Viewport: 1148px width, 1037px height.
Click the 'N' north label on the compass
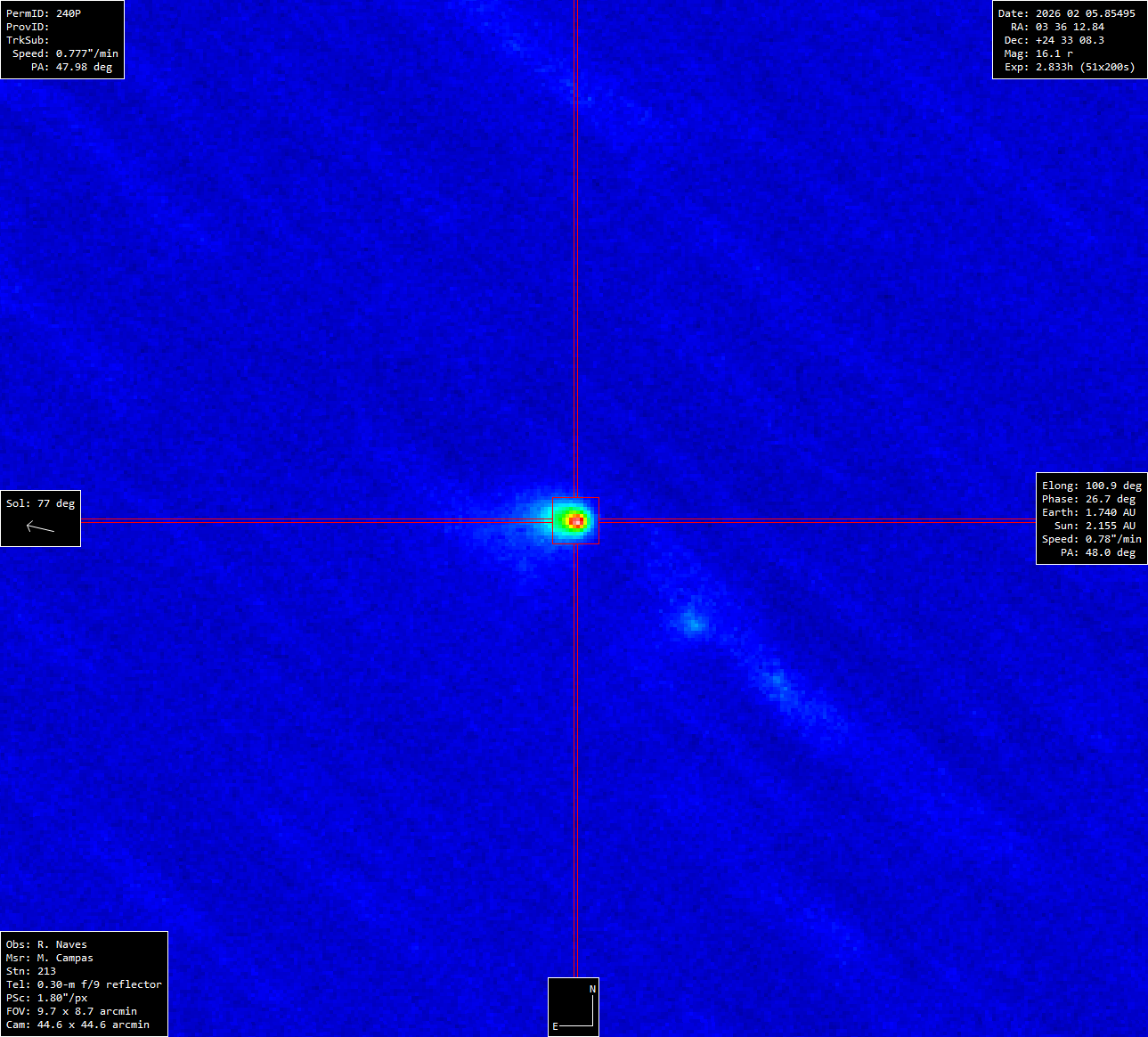click(x=592, y=989)
